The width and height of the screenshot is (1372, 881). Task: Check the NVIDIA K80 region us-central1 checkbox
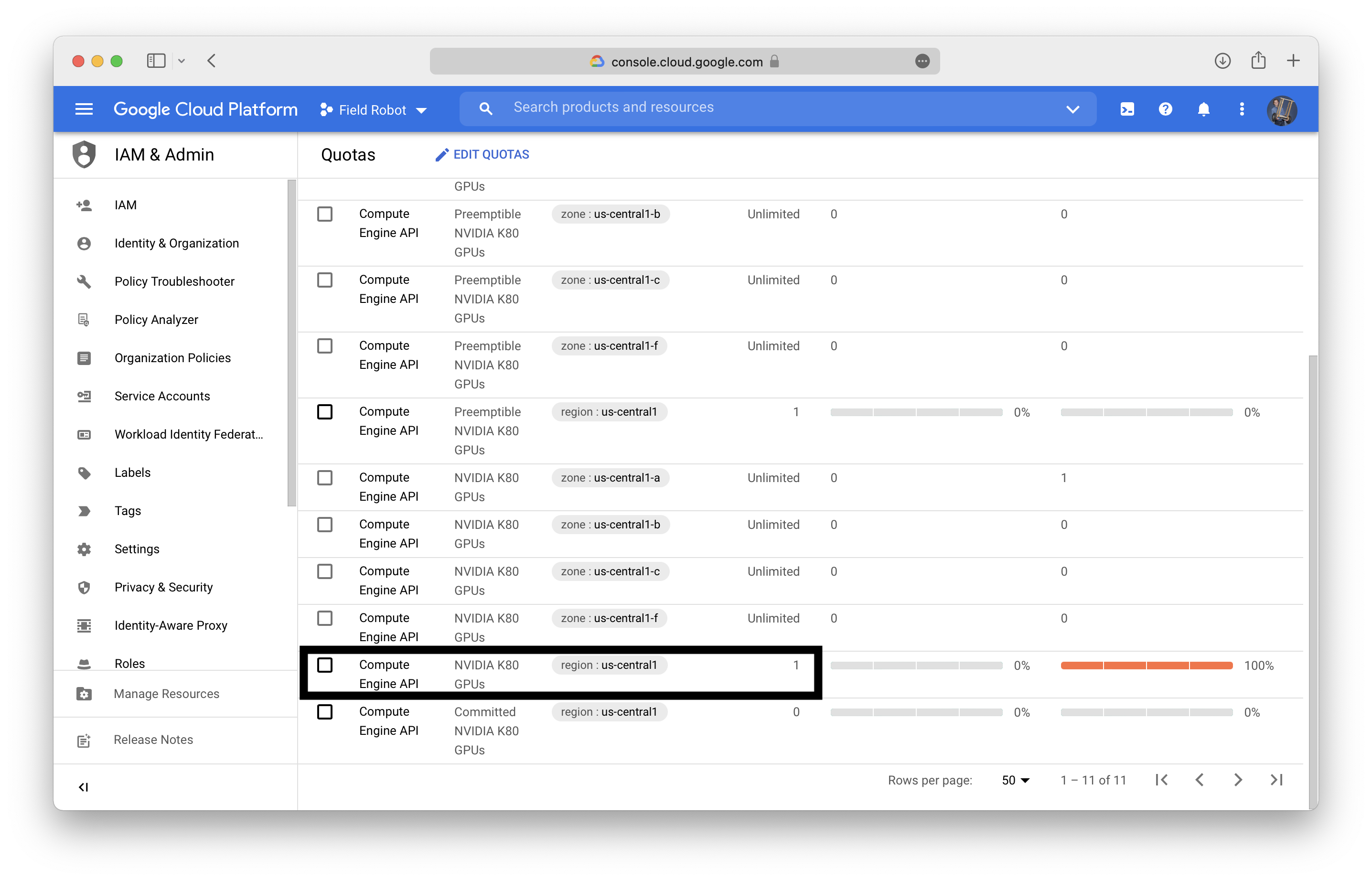325,665
